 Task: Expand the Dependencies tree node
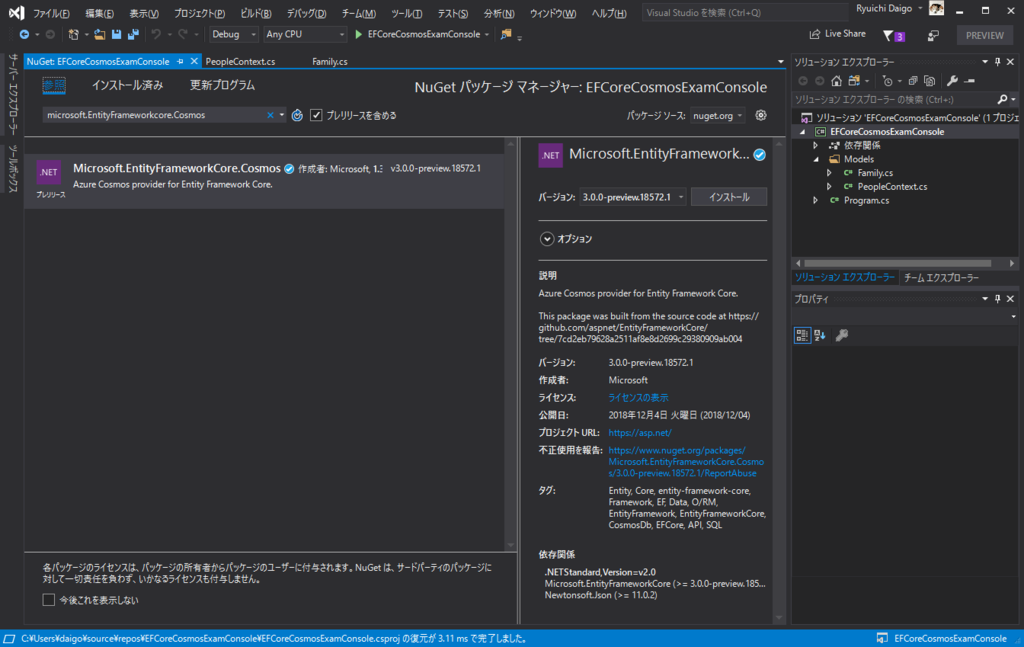pyautogui.click(x=815, y=146)
